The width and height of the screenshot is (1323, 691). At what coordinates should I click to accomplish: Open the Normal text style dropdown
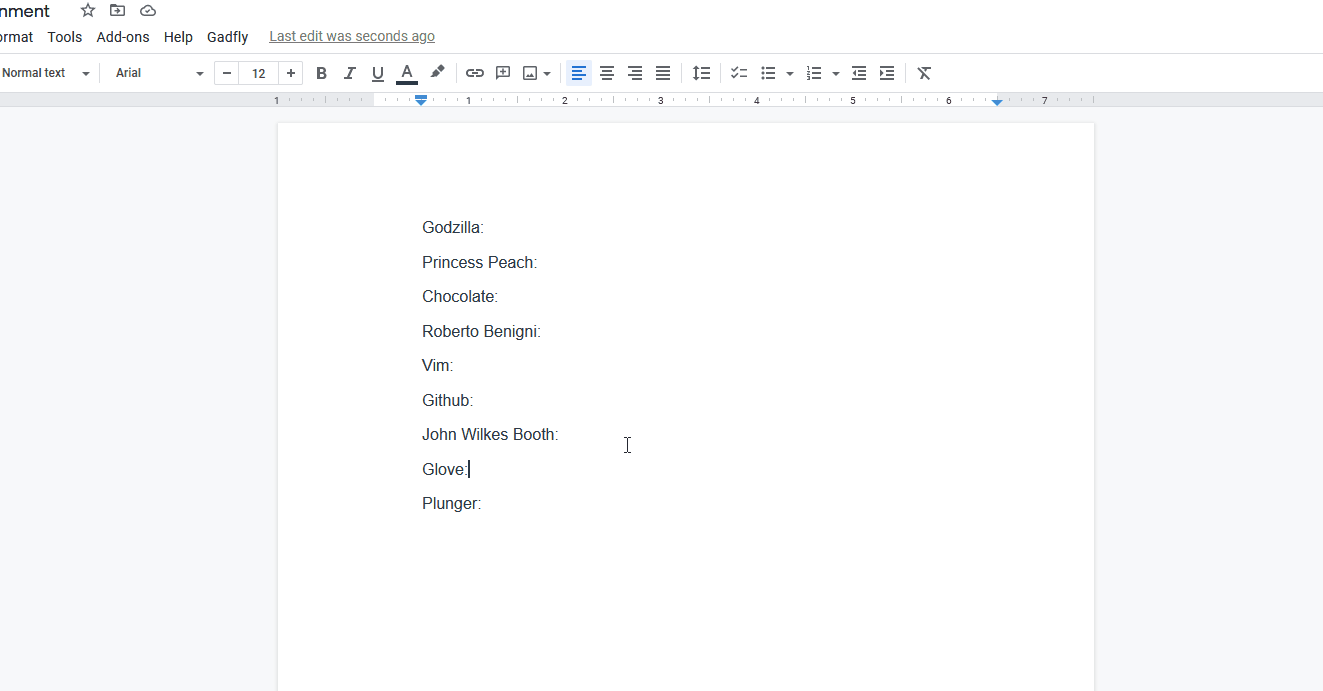coord(45,73)
